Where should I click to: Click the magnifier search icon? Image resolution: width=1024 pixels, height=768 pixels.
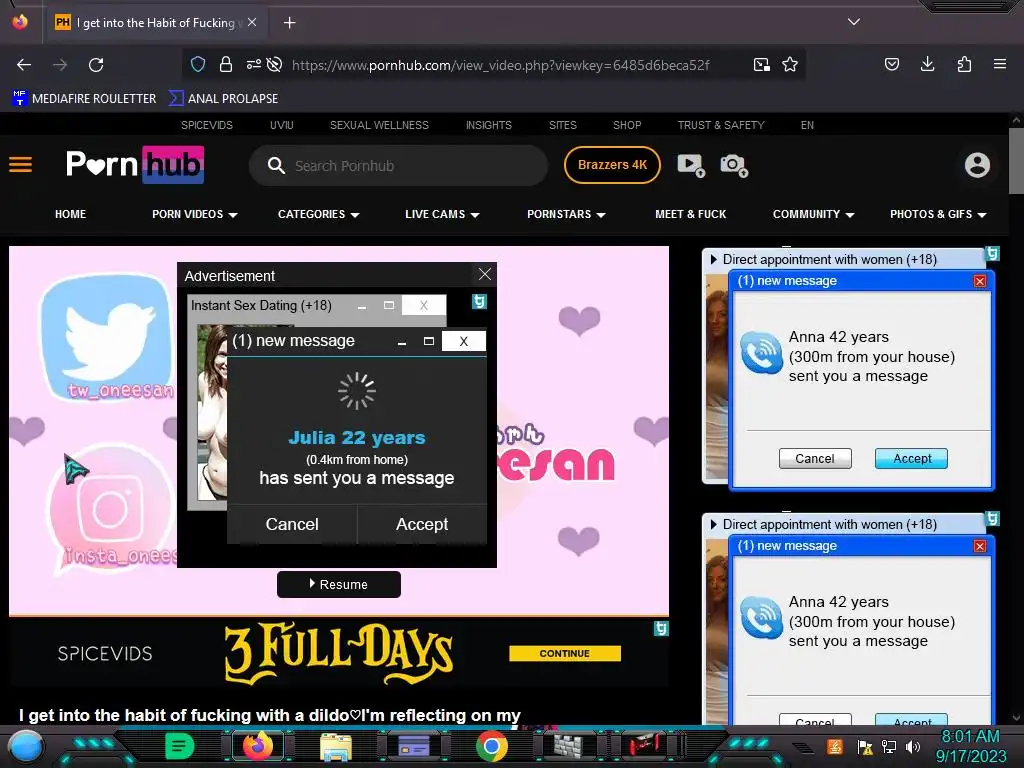(x=276, y=165)
